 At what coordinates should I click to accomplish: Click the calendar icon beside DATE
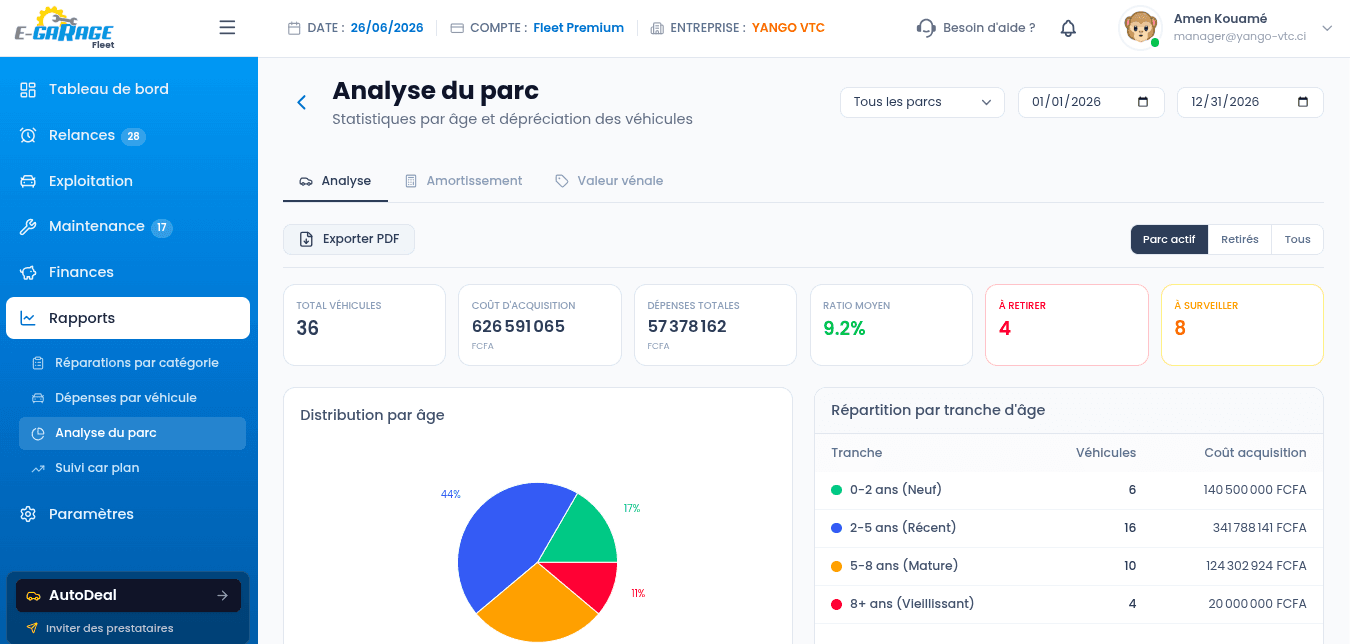294,28
